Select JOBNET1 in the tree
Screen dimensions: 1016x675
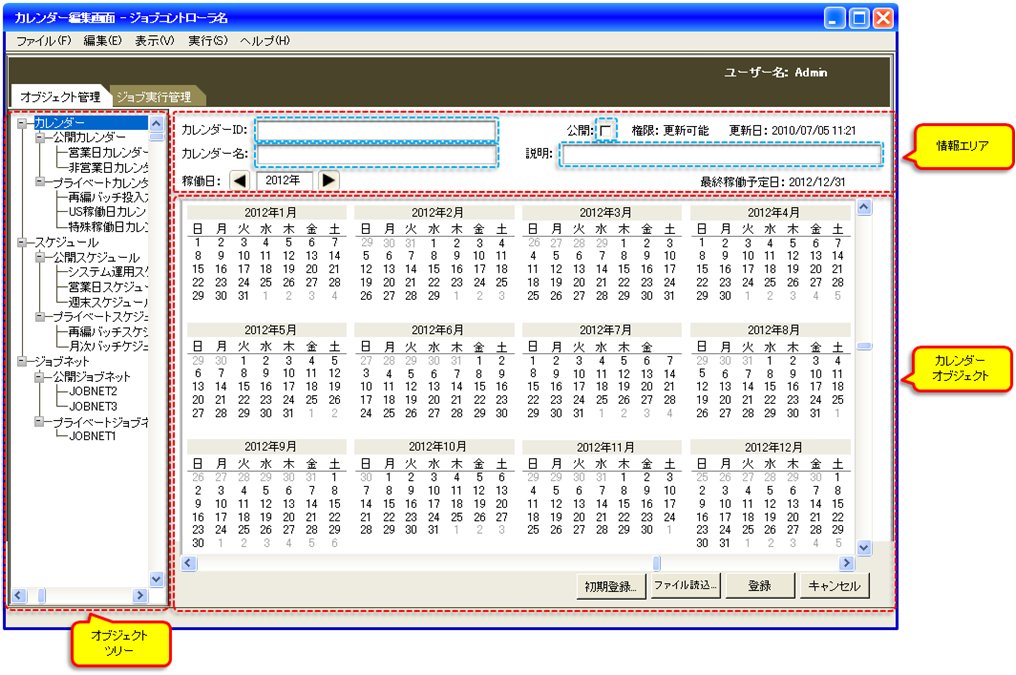coord(92,436)
